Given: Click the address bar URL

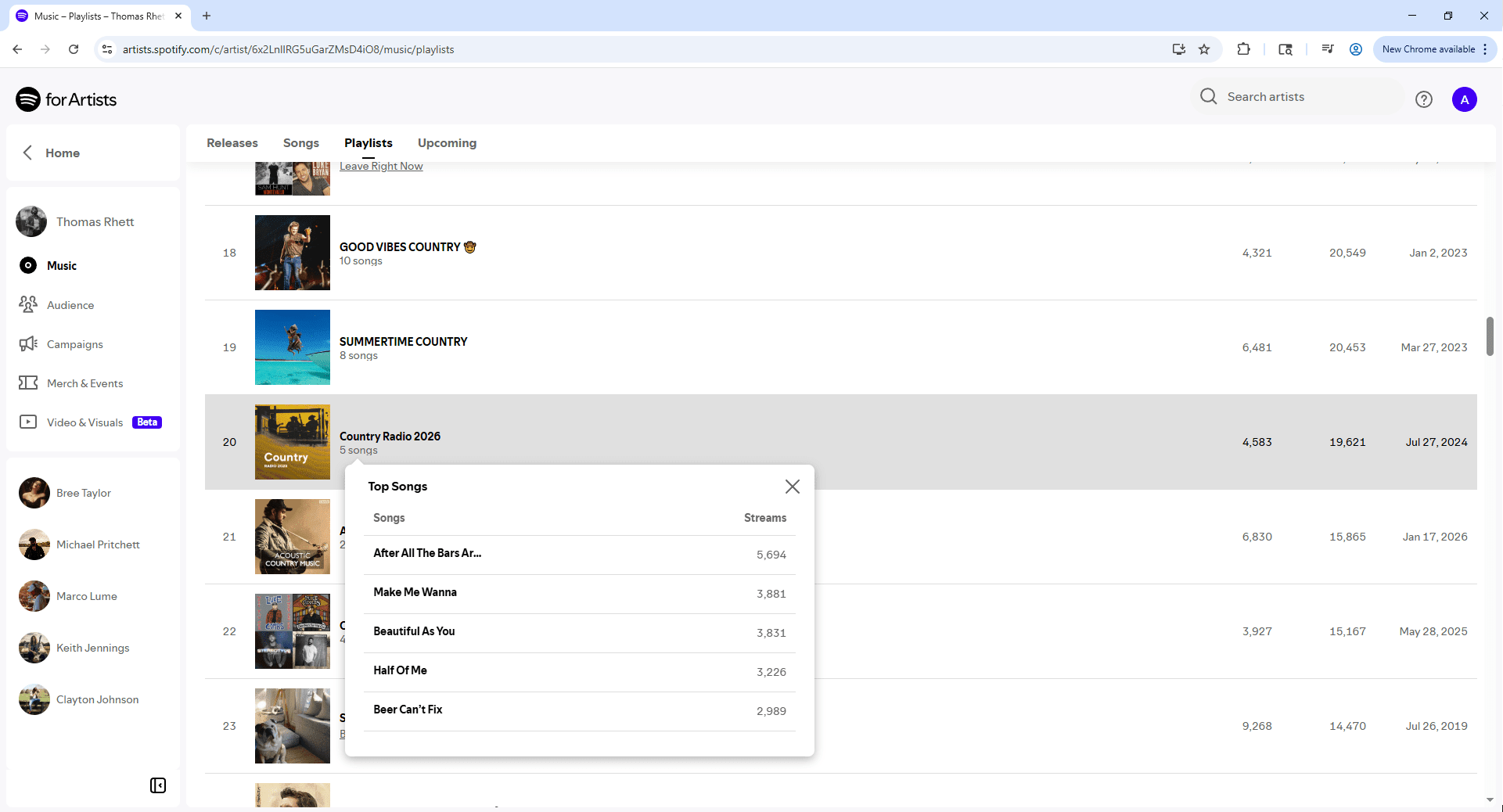Looking at the screenshot, I should point(289,49).
